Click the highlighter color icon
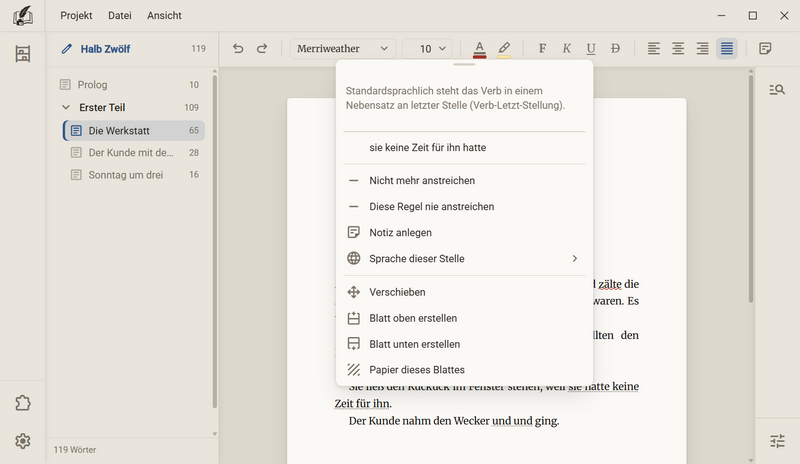The image size is (800, 464). pos(504,49)
